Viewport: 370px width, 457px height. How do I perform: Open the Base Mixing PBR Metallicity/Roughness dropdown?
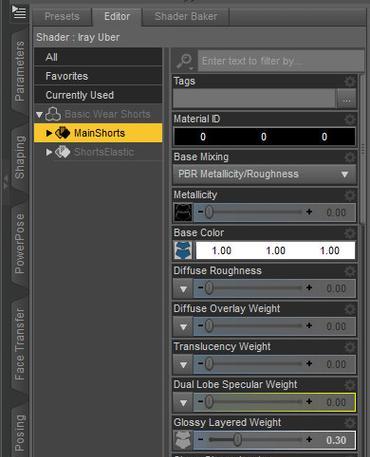[x=264, y=174]
